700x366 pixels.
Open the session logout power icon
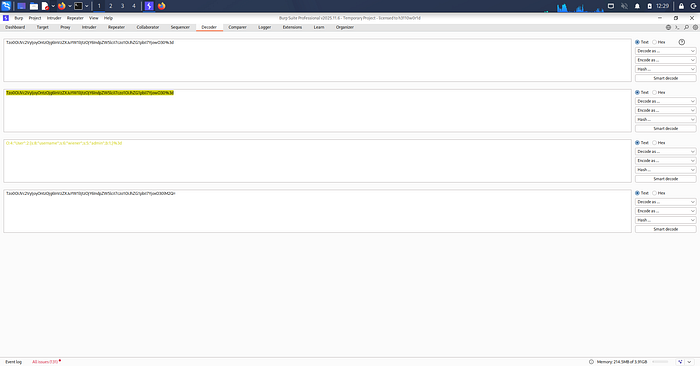point(693,6)
